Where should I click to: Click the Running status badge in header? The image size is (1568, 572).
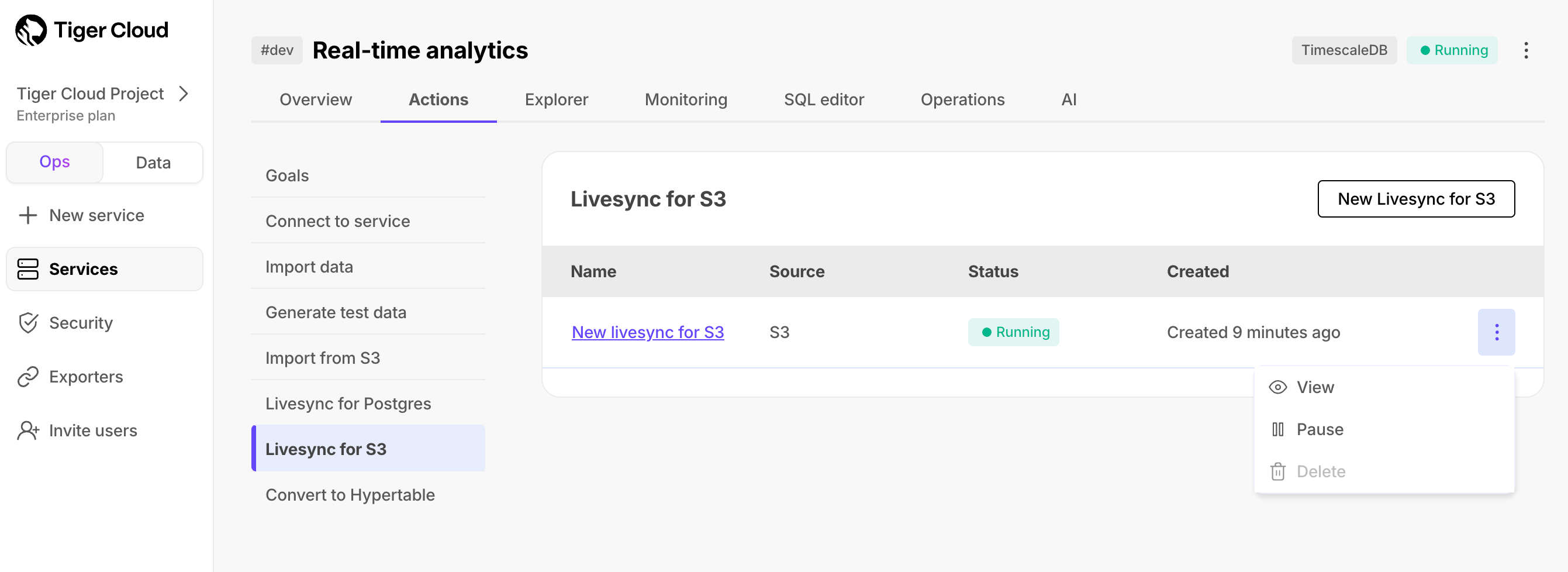point(1452,50)
